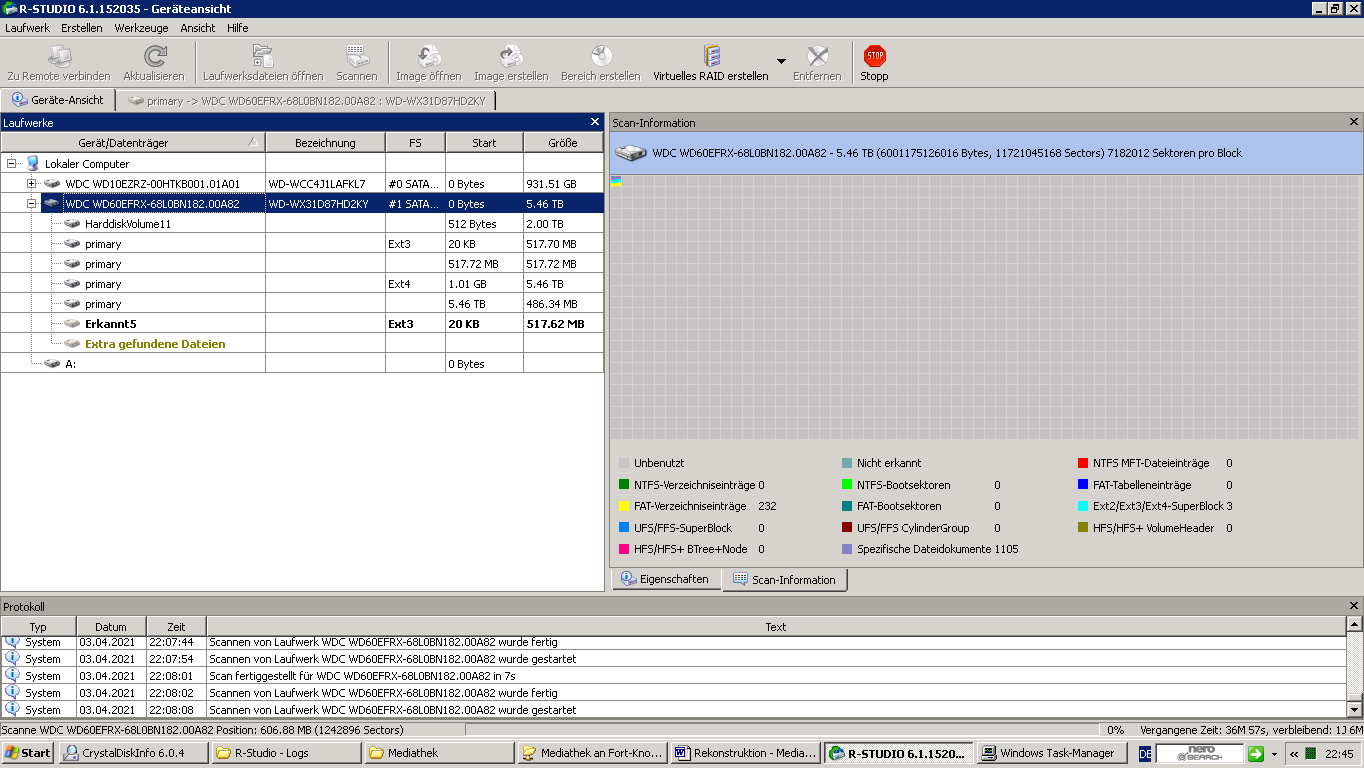This screenshot has height=768, width=1364.
Task: Click the Entfernen toolbar icon
Action: click(x=818, y=56)
